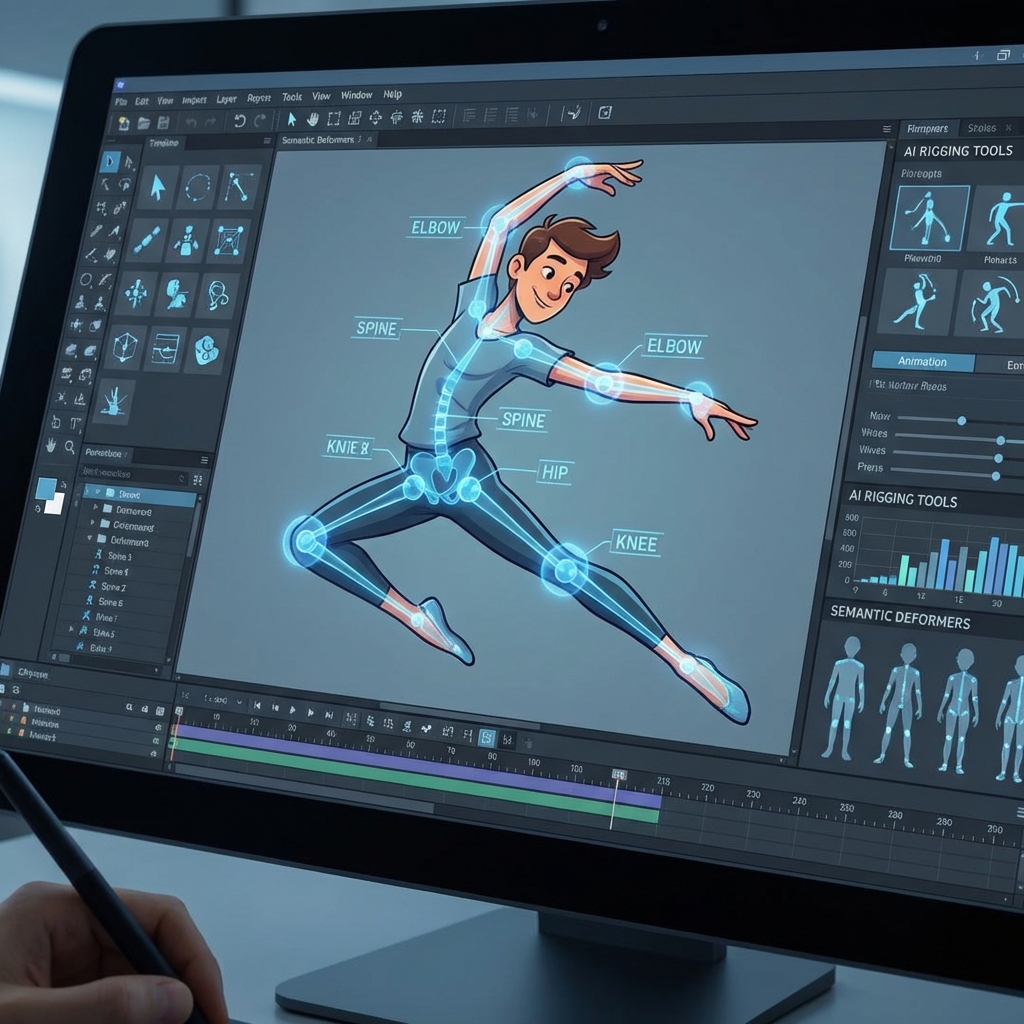Click the AI Rigging Tools heading section

point(957,150)
